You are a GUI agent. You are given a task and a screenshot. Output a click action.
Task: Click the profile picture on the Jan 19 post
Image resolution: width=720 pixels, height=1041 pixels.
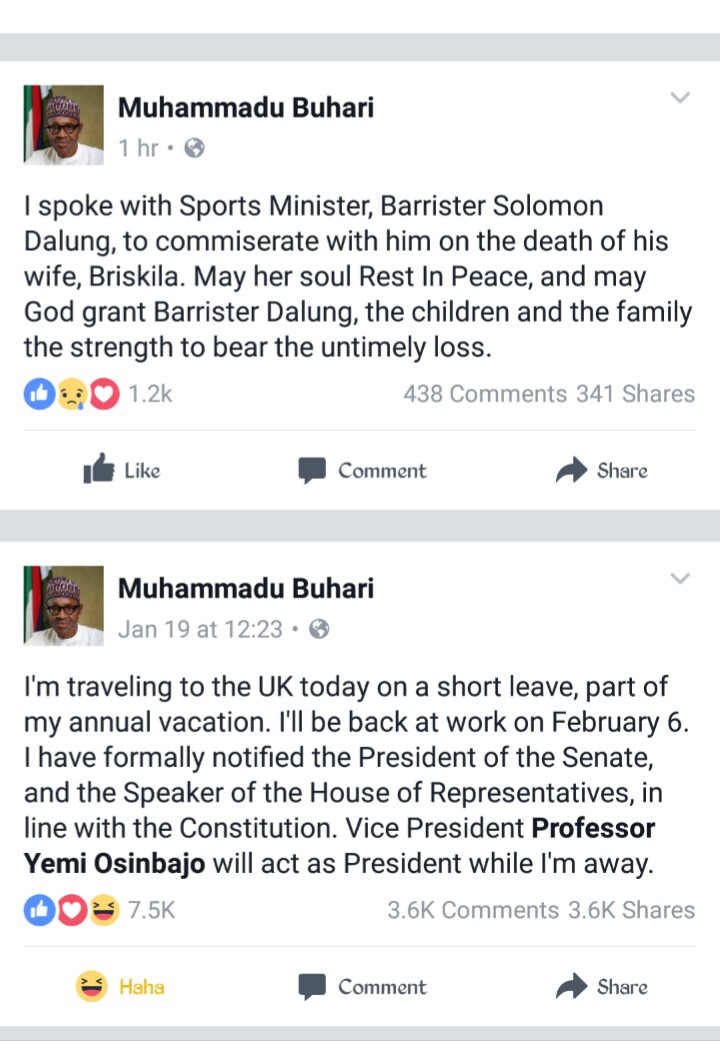[x=64, y=606]
